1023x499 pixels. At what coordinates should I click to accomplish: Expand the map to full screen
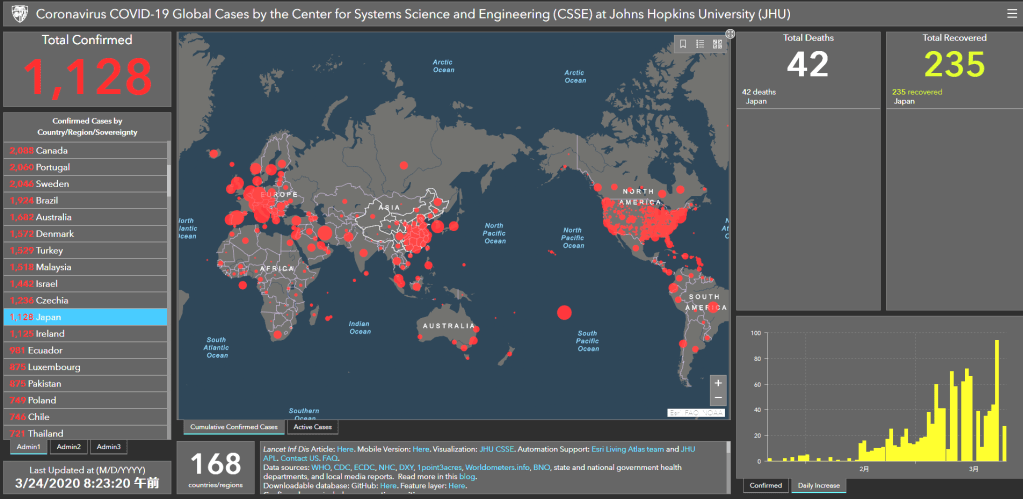click(729, 35)
